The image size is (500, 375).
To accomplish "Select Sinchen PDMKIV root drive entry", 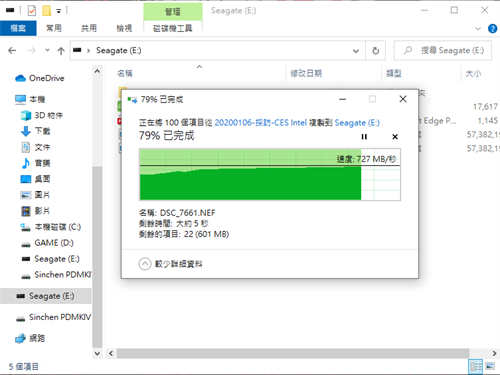I will tap(53, 317).
